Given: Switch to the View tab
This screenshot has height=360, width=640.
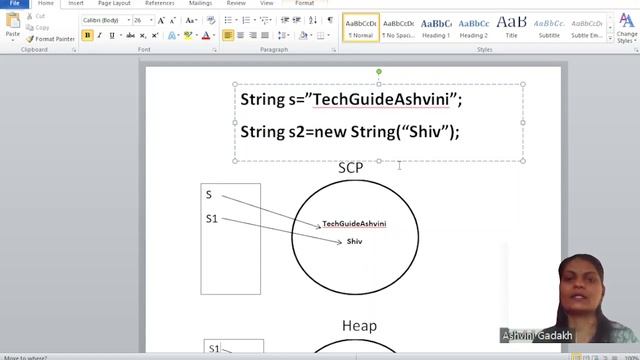Looking at the screenshot, I should point(267,3).
